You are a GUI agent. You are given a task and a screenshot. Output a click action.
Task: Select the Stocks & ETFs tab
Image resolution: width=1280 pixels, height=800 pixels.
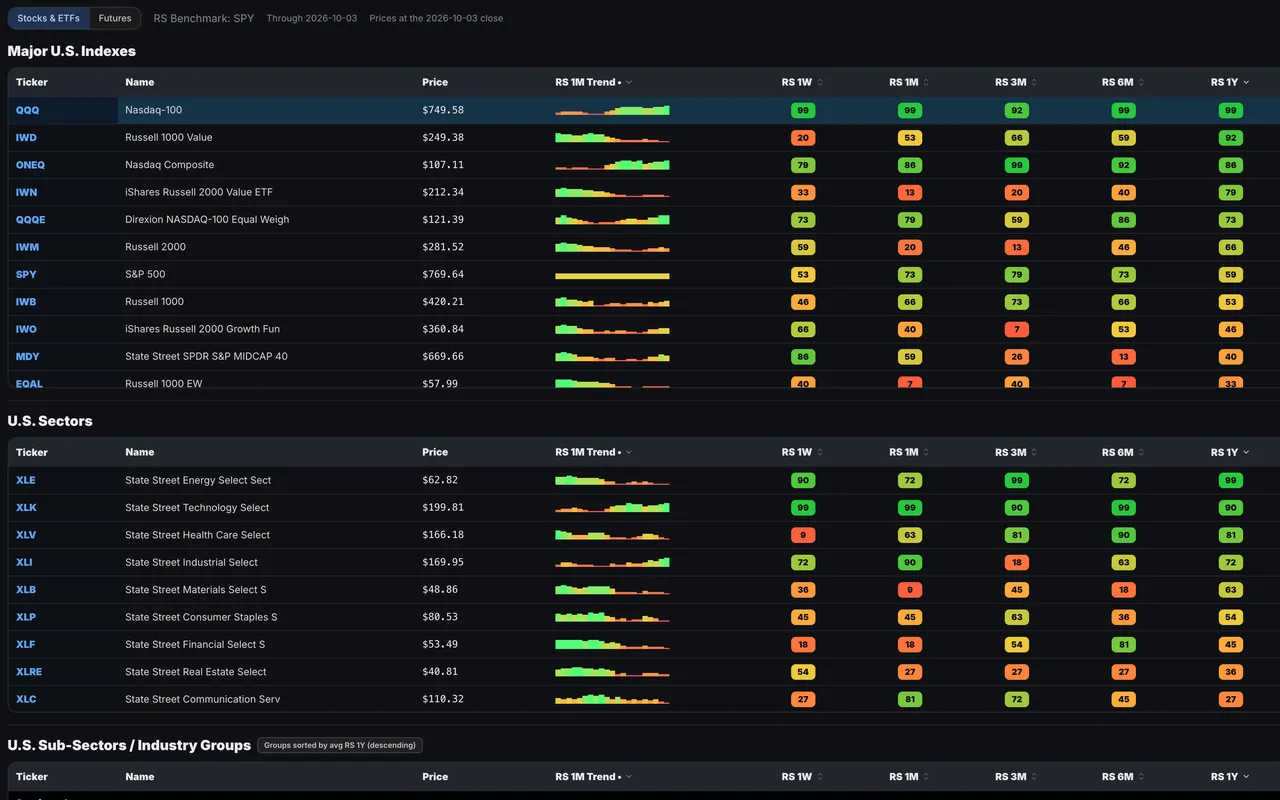(48, 18)
